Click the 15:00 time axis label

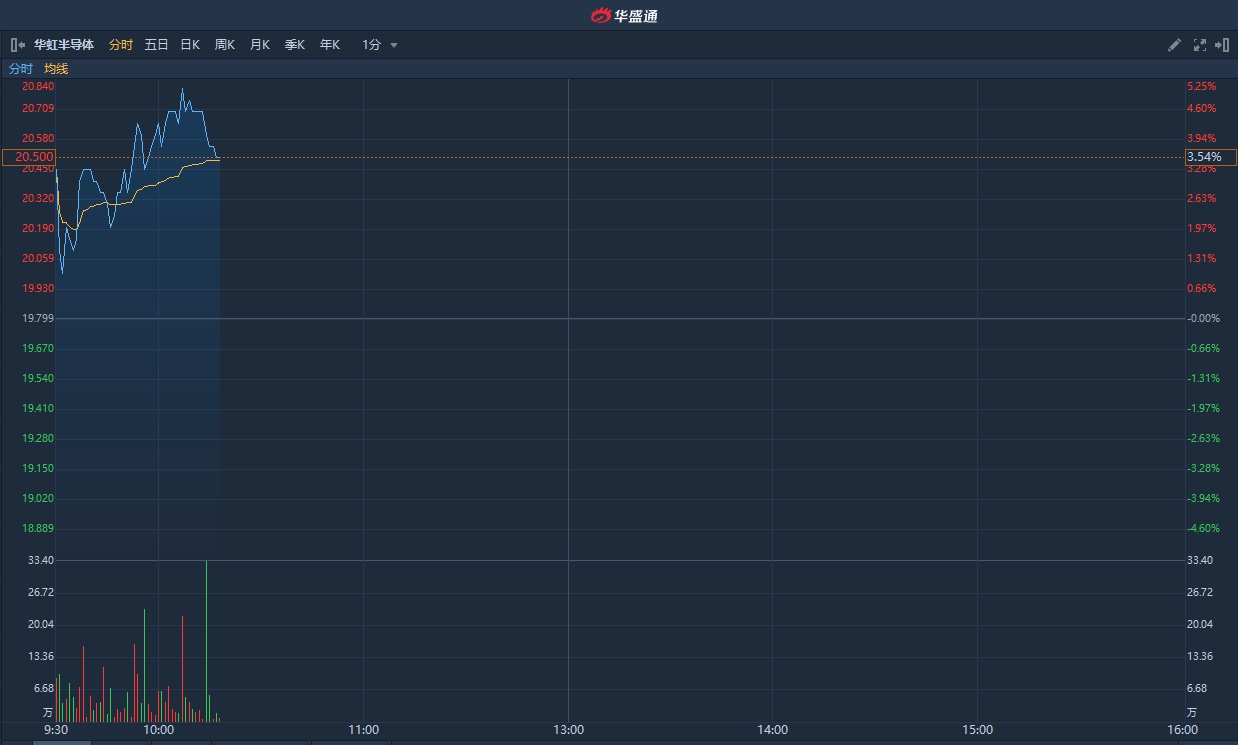978,730
